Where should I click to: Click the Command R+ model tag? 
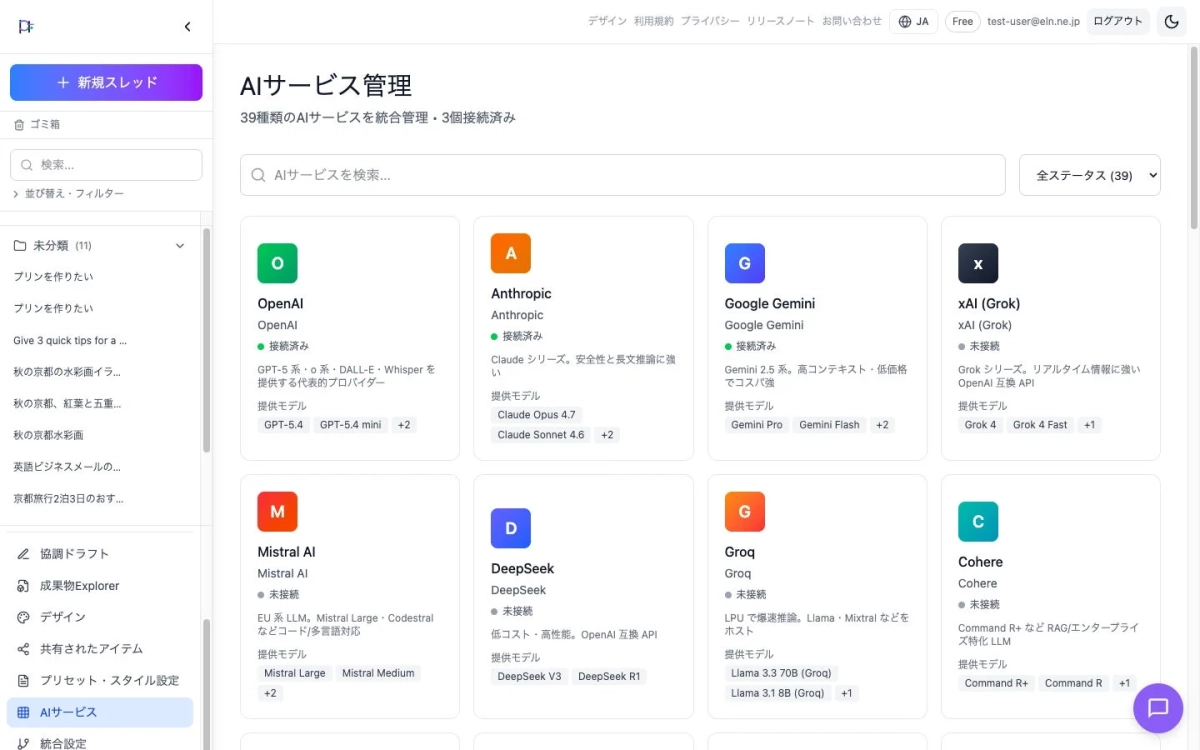point(996,683)
